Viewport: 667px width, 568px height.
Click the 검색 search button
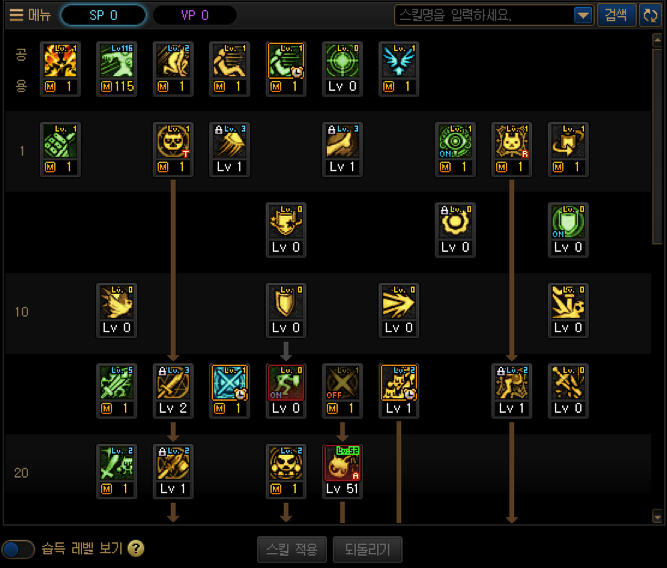(x=616, y=15)
